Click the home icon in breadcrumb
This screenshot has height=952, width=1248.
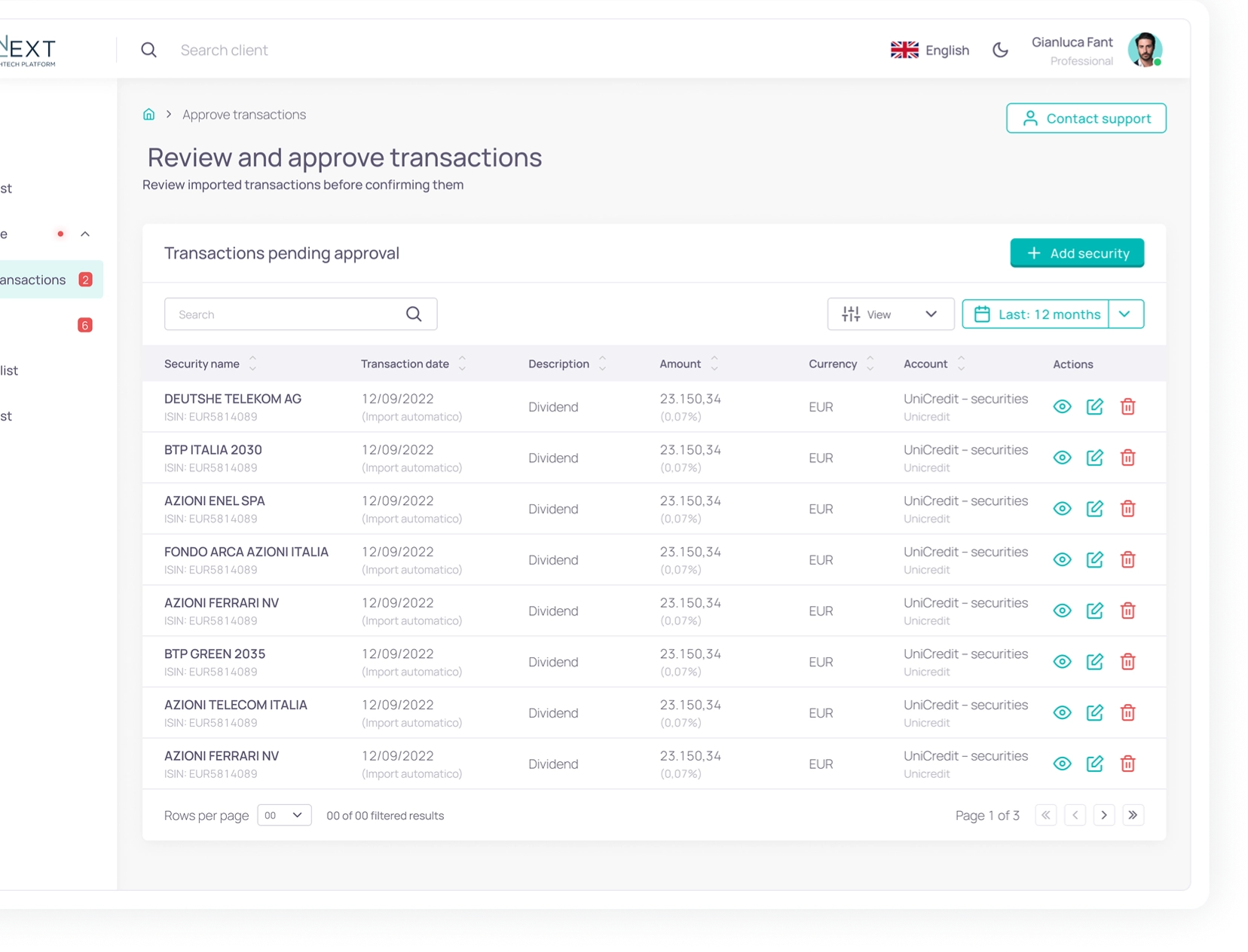point(148,115)
